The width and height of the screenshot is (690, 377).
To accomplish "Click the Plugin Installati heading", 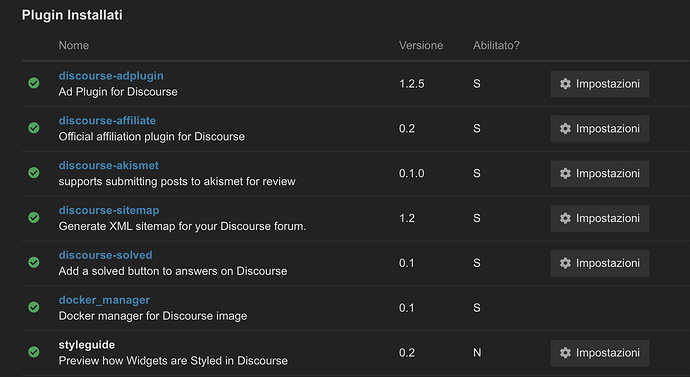I will click(x=72, y=15).
